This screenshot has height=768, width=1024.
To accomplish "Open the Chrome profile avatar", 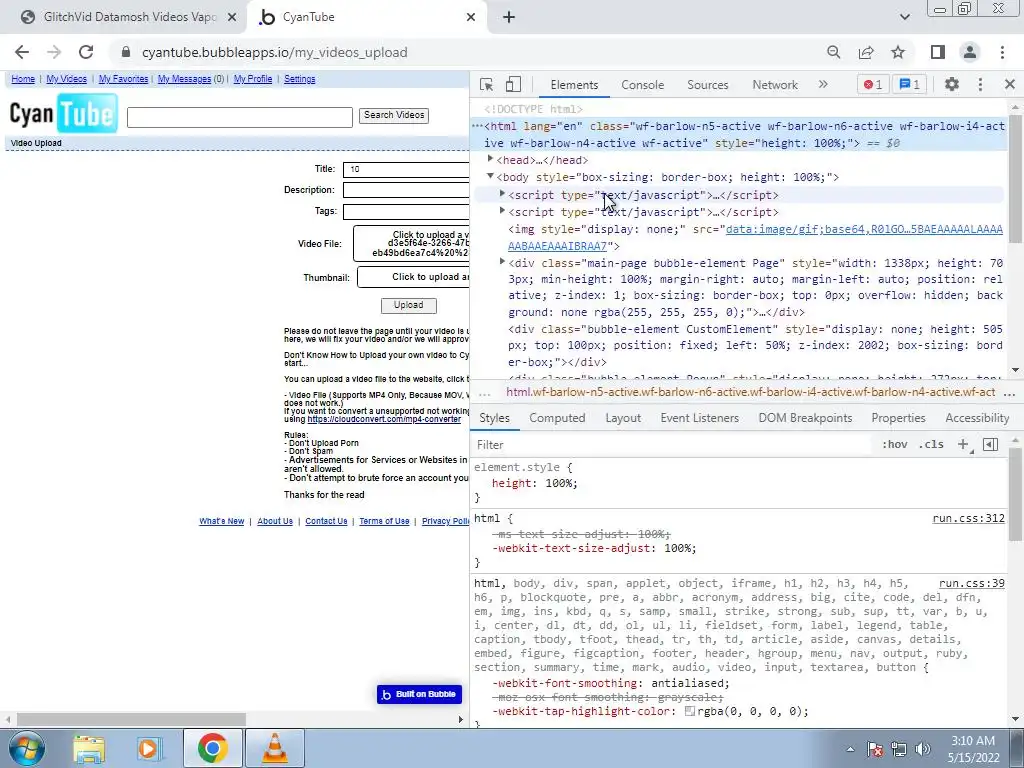I will click(970, 52).
